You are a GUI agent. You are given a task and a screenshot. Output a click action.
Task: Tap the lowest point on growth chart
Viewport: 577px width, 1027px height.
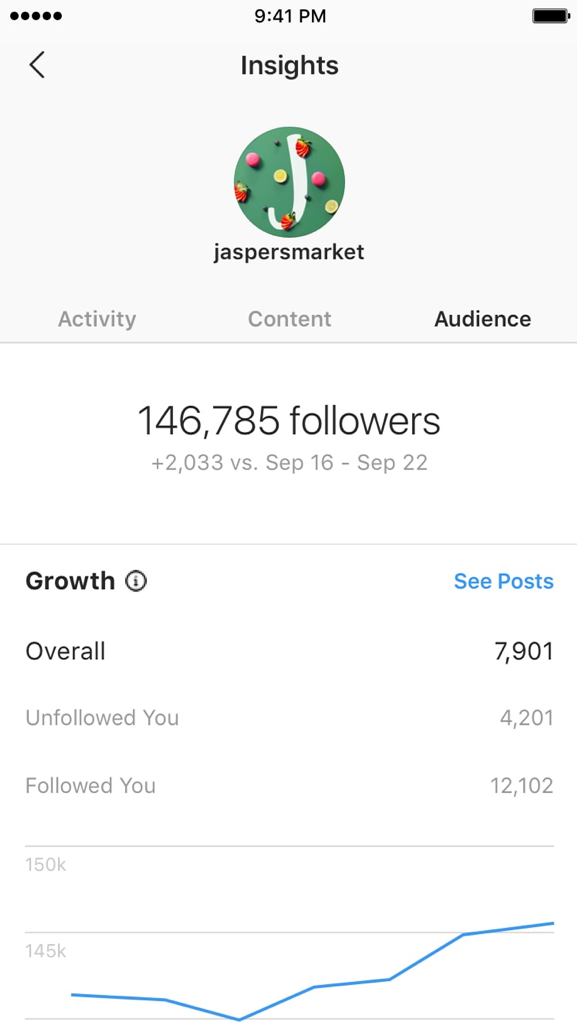[238, 1019]
